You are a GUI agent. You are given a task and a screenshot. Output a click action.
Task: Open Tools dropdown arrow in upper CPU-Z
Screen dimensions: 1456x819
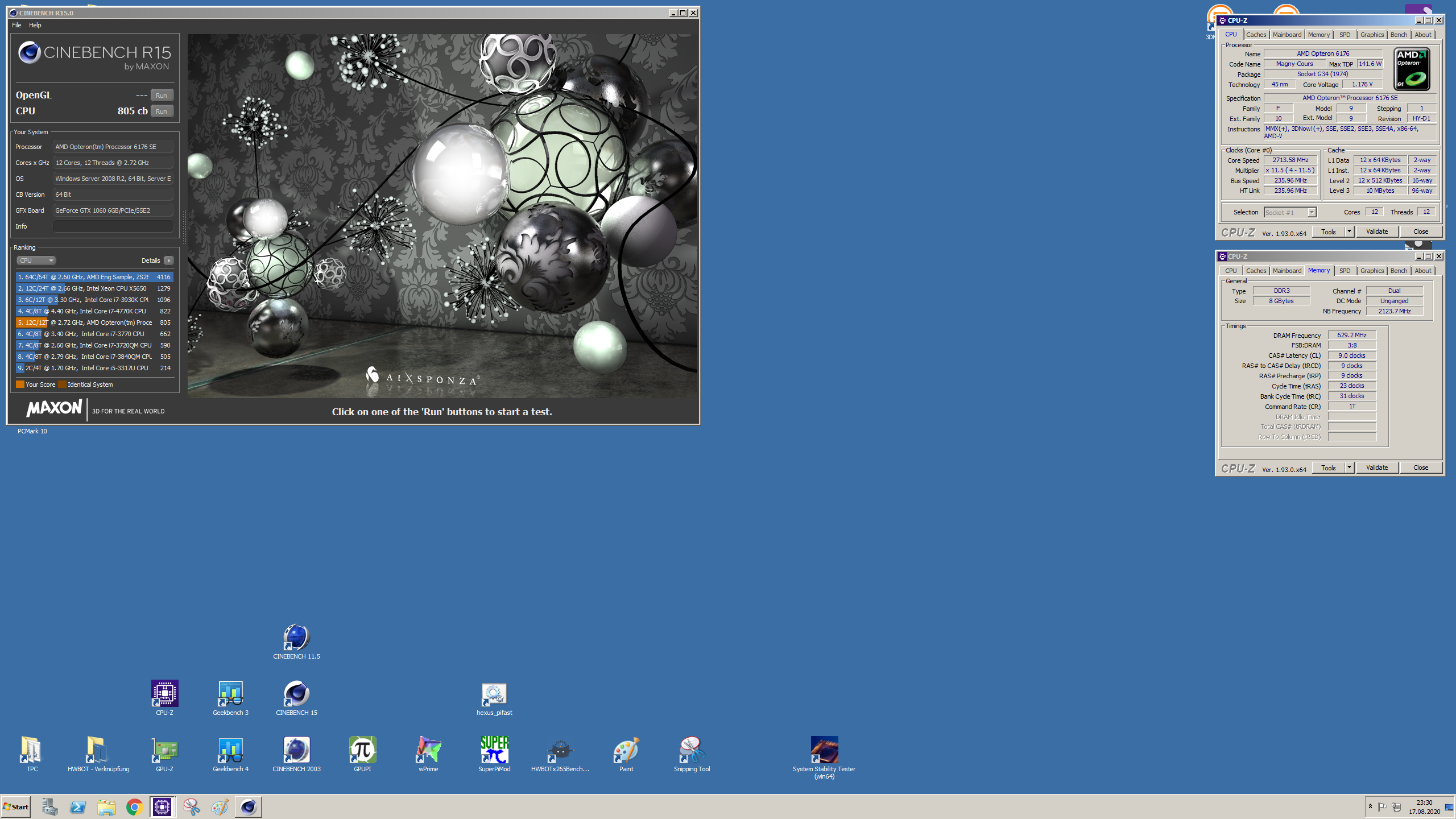tap(1349, 231)
